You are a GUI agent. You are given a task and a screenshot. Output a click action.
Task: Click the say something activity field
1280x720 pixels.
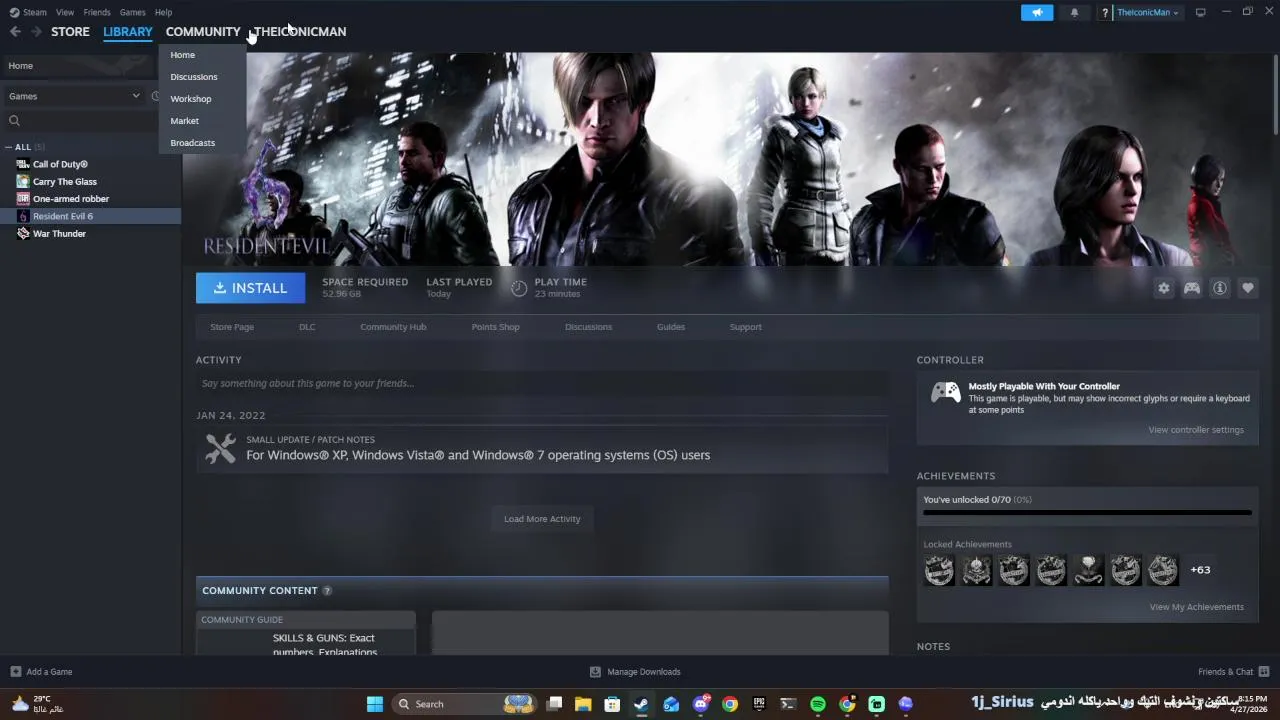coord(542,383)
